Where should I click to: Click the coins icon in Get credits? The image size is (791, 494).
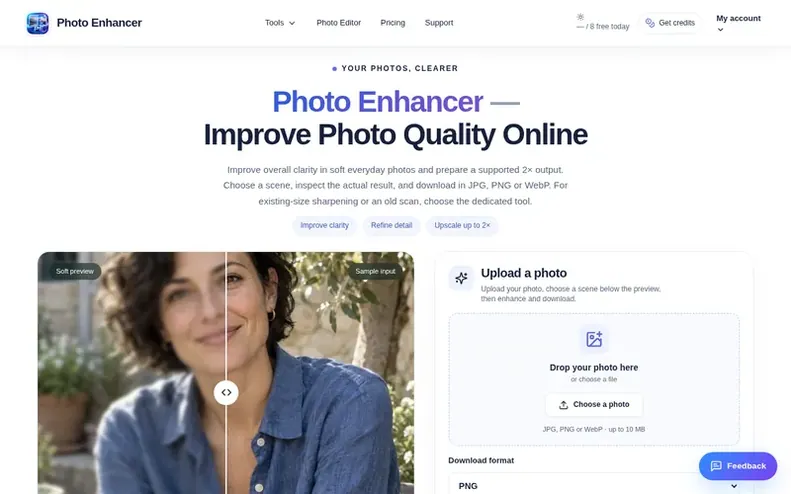click(650, 23)
